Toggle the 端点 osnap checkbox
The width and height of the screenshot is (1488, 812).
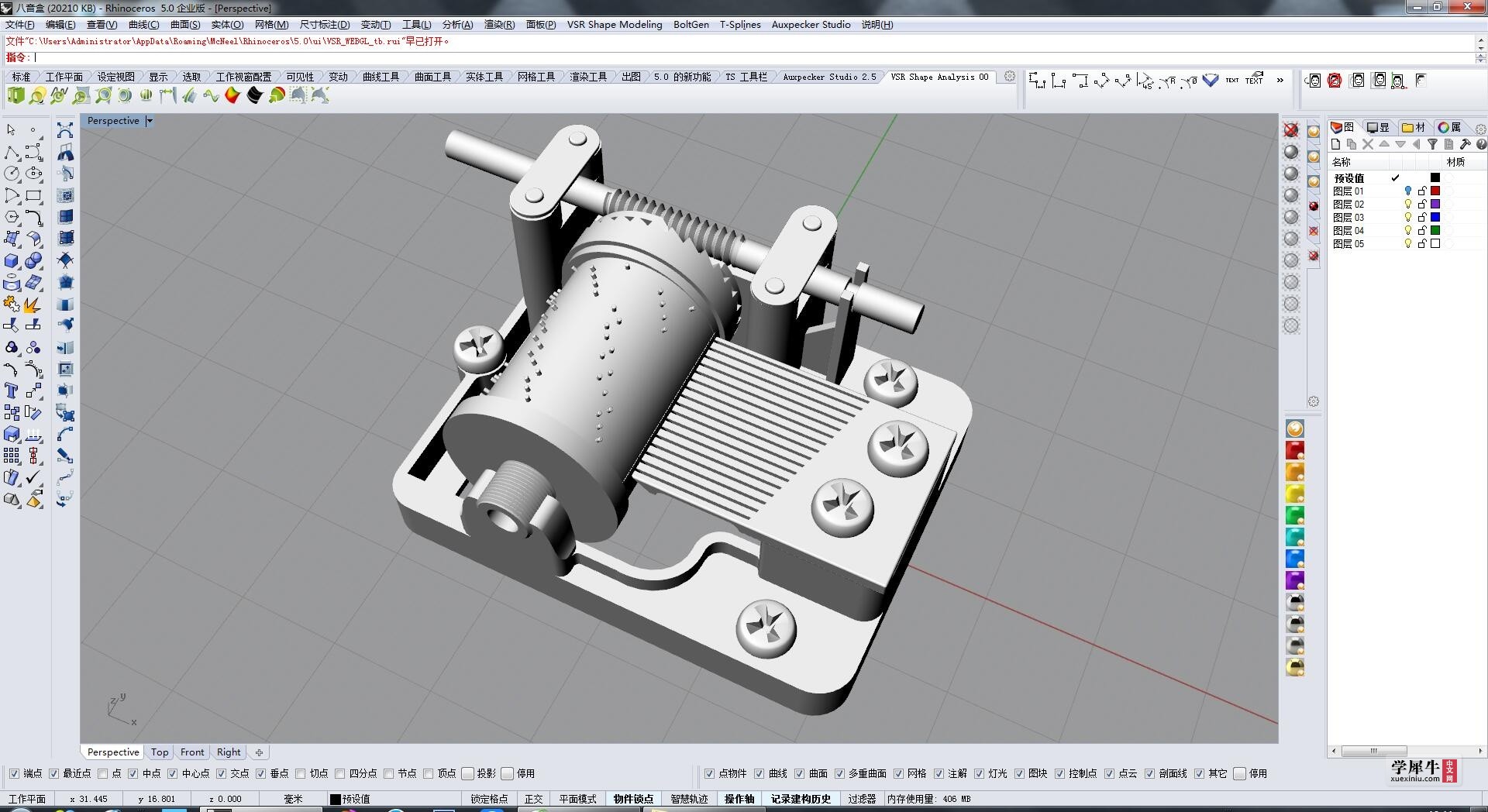pos(14,773)
